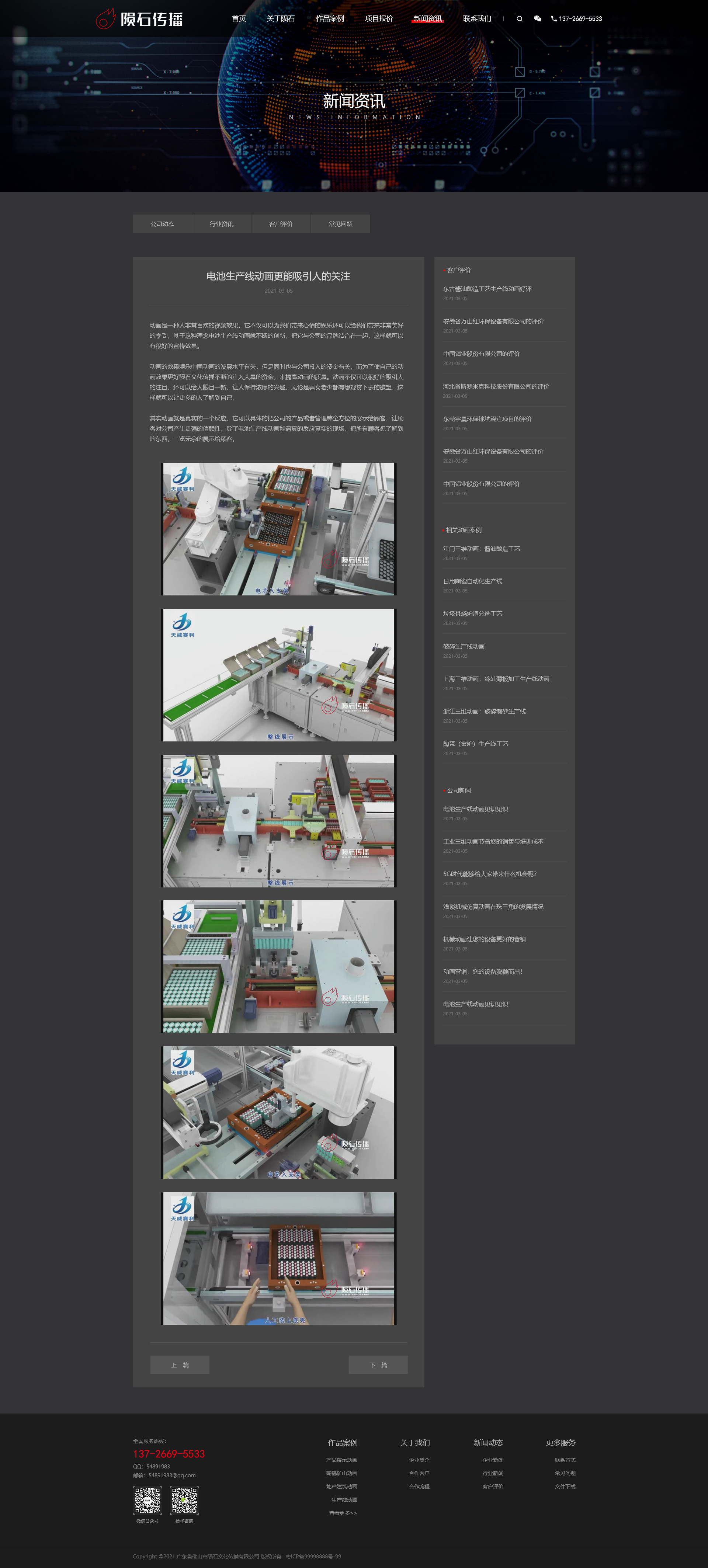Click the 微信公众号 QR code
Viewport: 708px width, 1568px height.
tap(147, 1501)
